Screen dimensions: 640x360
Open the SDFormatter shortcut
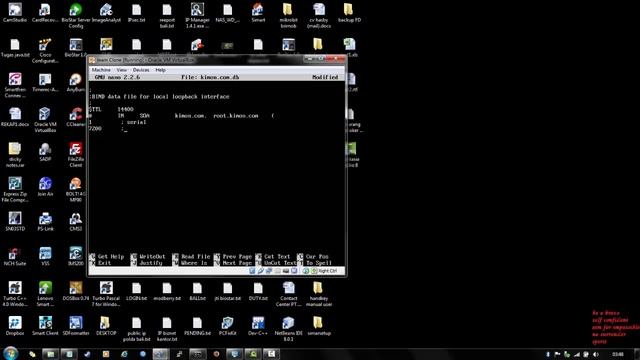click(x=76, y=326)
